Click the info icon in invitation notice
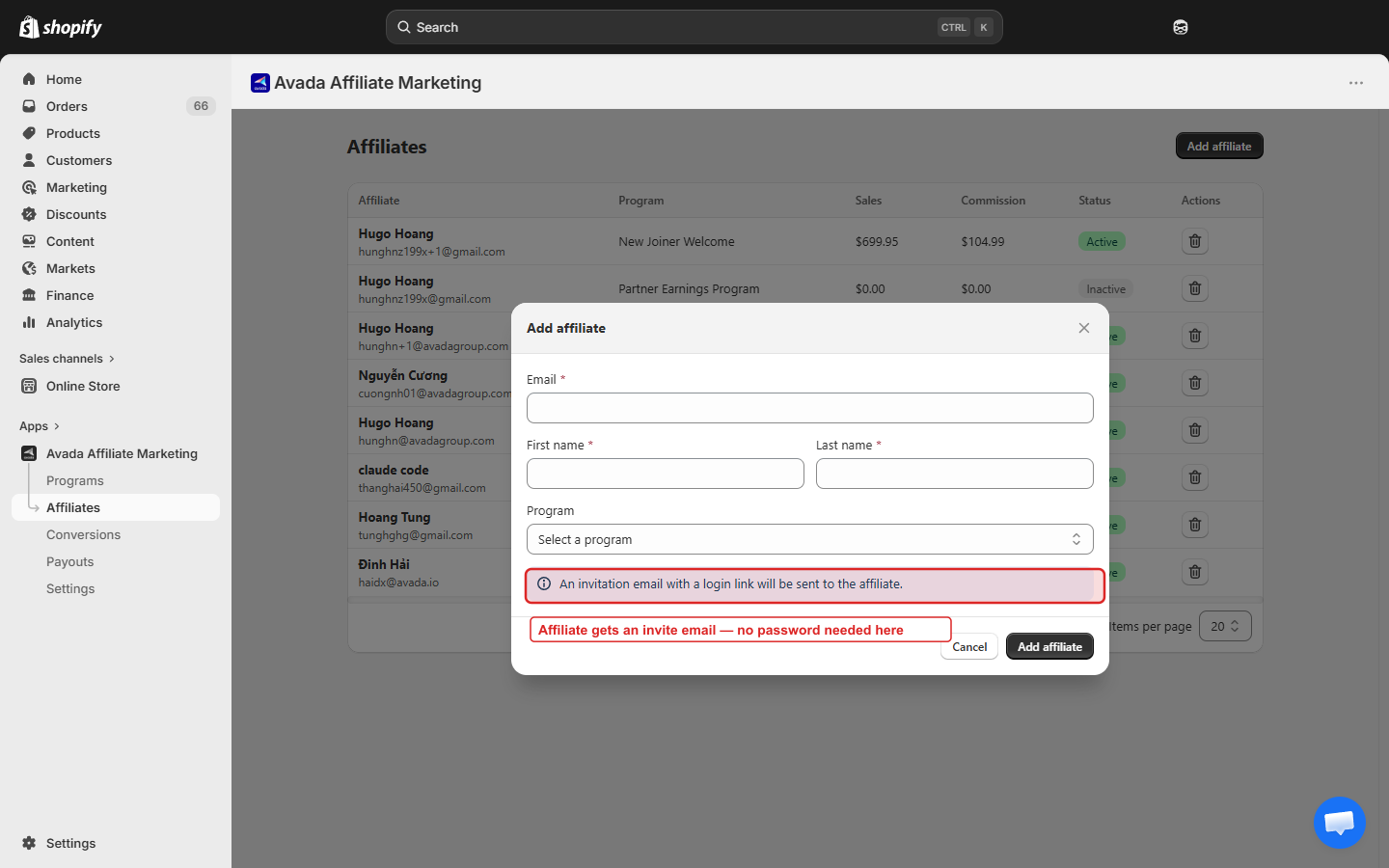Image resolution: width=1389 pixels, height=868 pixels. pyautogui.click(x=544, y=583)
